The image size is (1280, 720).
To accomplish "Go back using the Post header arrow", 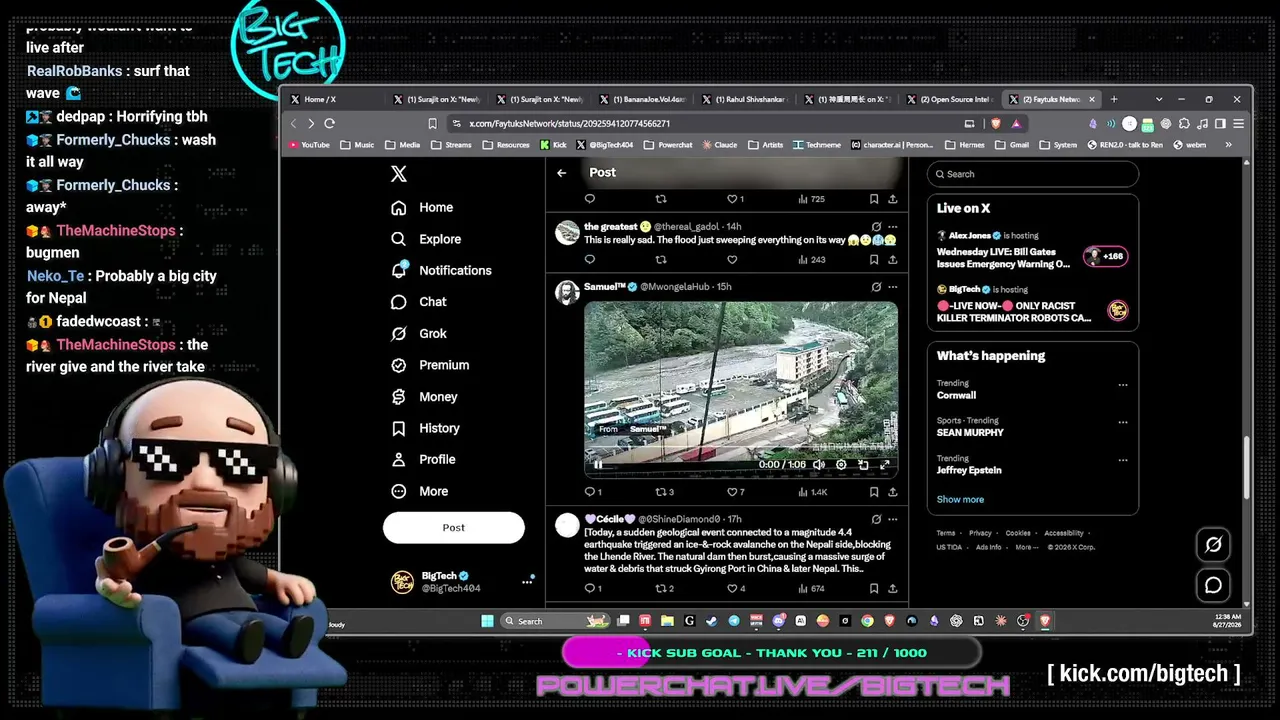I will [x=562, y=173].
